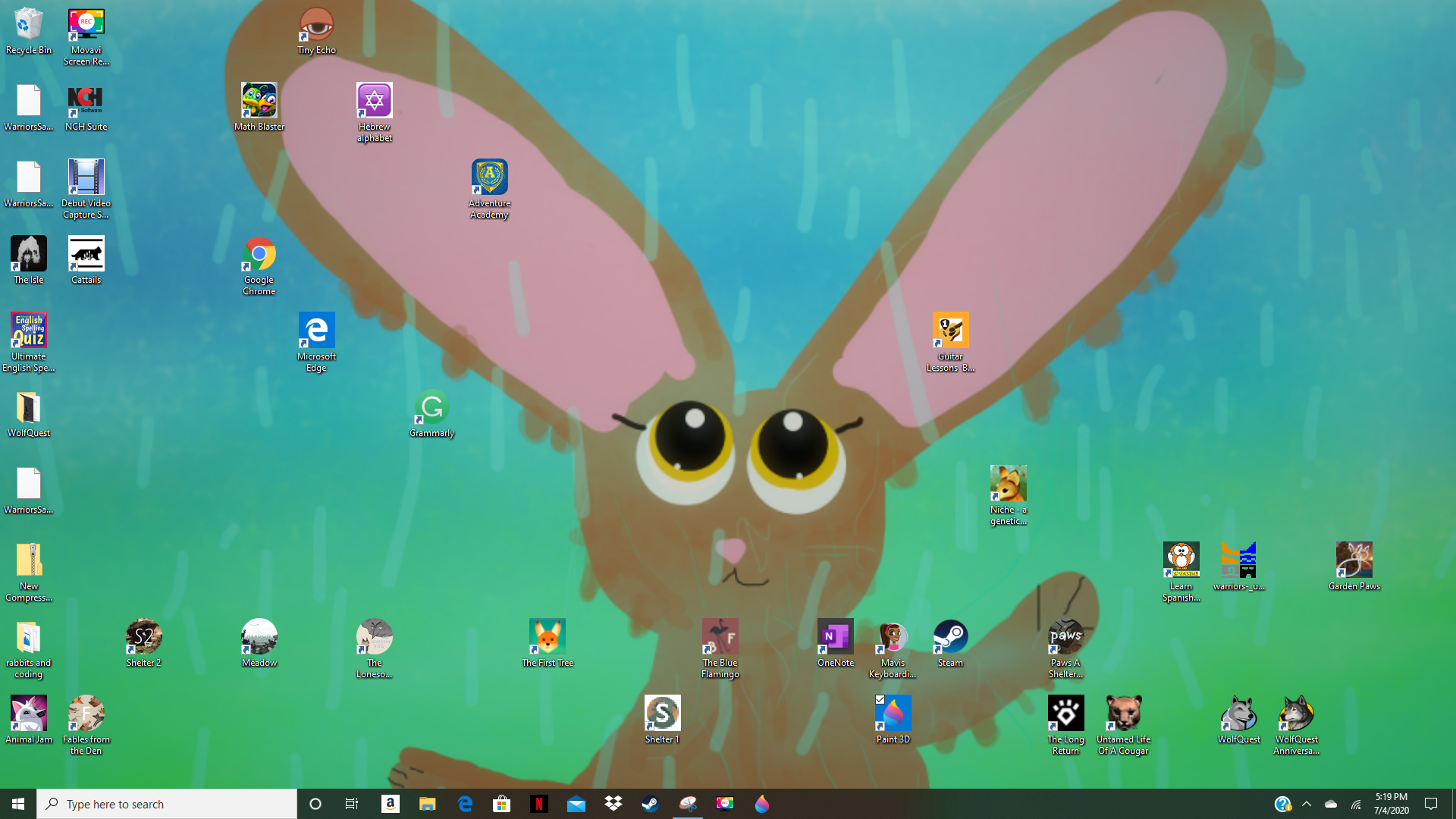Click the taskbar clock and date
This screenshot has width=1456, height=819.
click(1391, 804)
